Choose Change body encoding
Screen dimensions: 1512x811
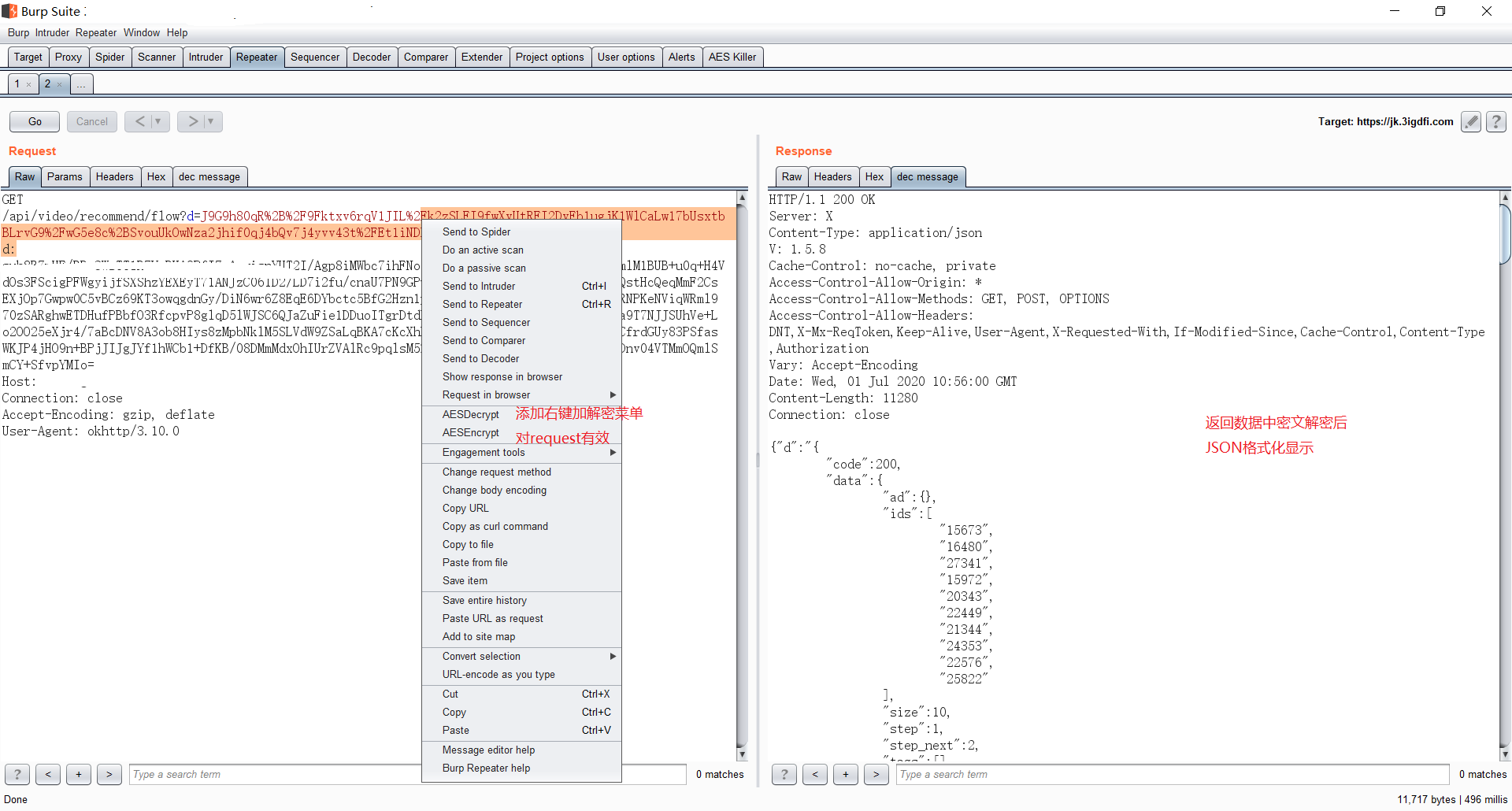[x=521, y=491]
